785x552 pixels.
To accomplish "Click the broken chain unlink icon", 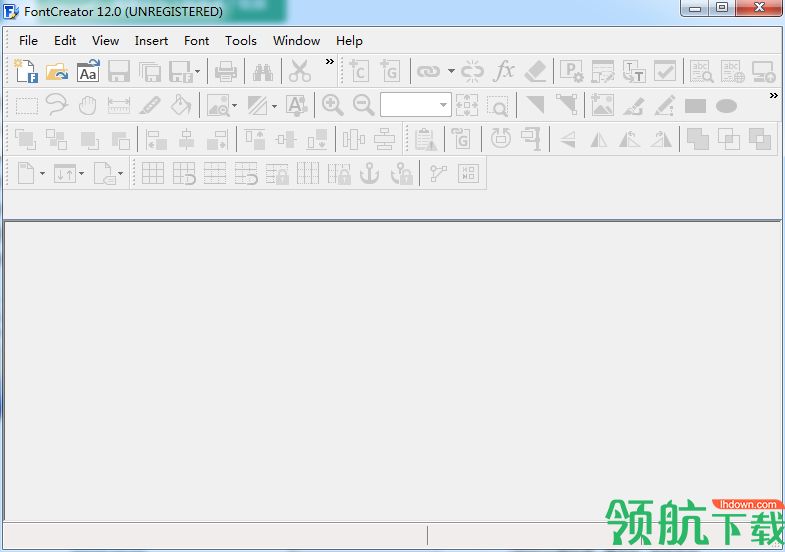I will [472, 72].
